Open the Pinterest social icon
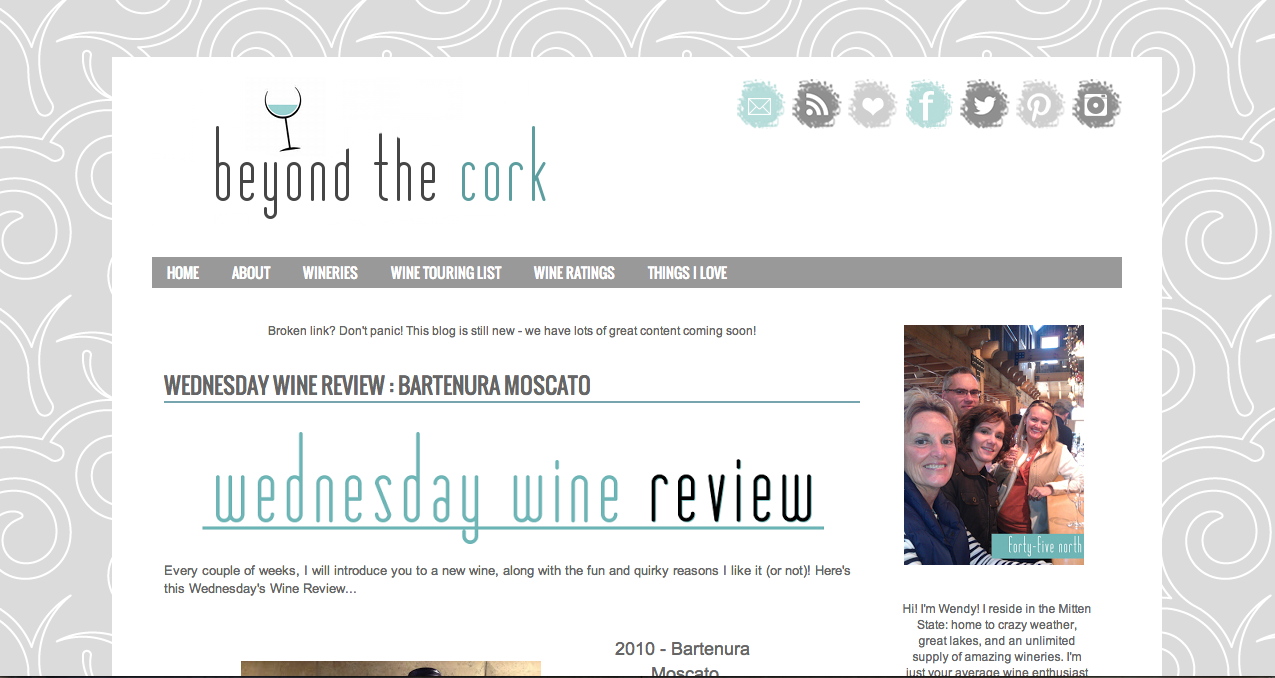1275x678 pixels. pos(1040,104)
